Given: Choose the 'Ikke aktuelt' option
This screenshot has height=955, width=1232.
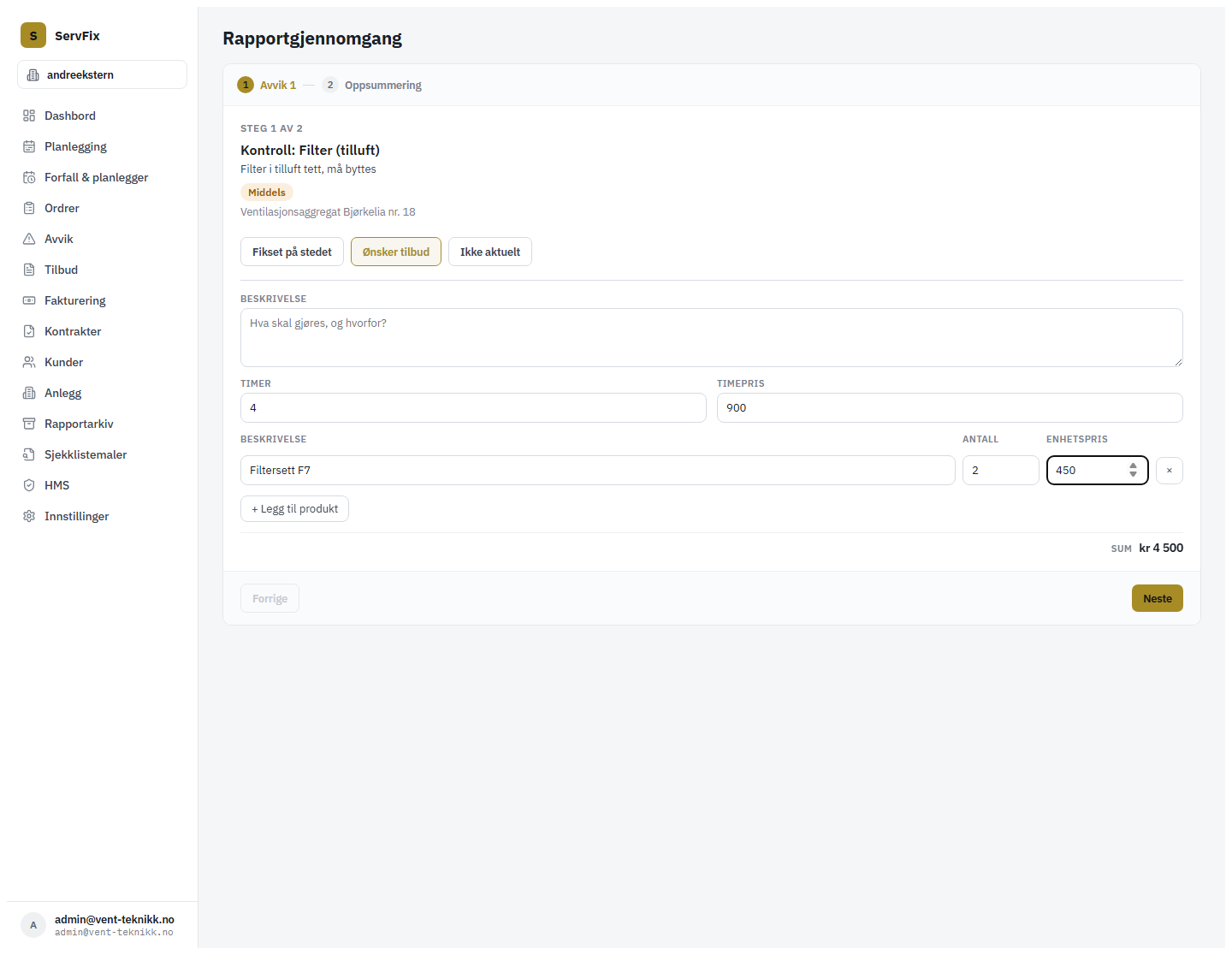Looking at the screenshot, I should click(x=490, y=252).
